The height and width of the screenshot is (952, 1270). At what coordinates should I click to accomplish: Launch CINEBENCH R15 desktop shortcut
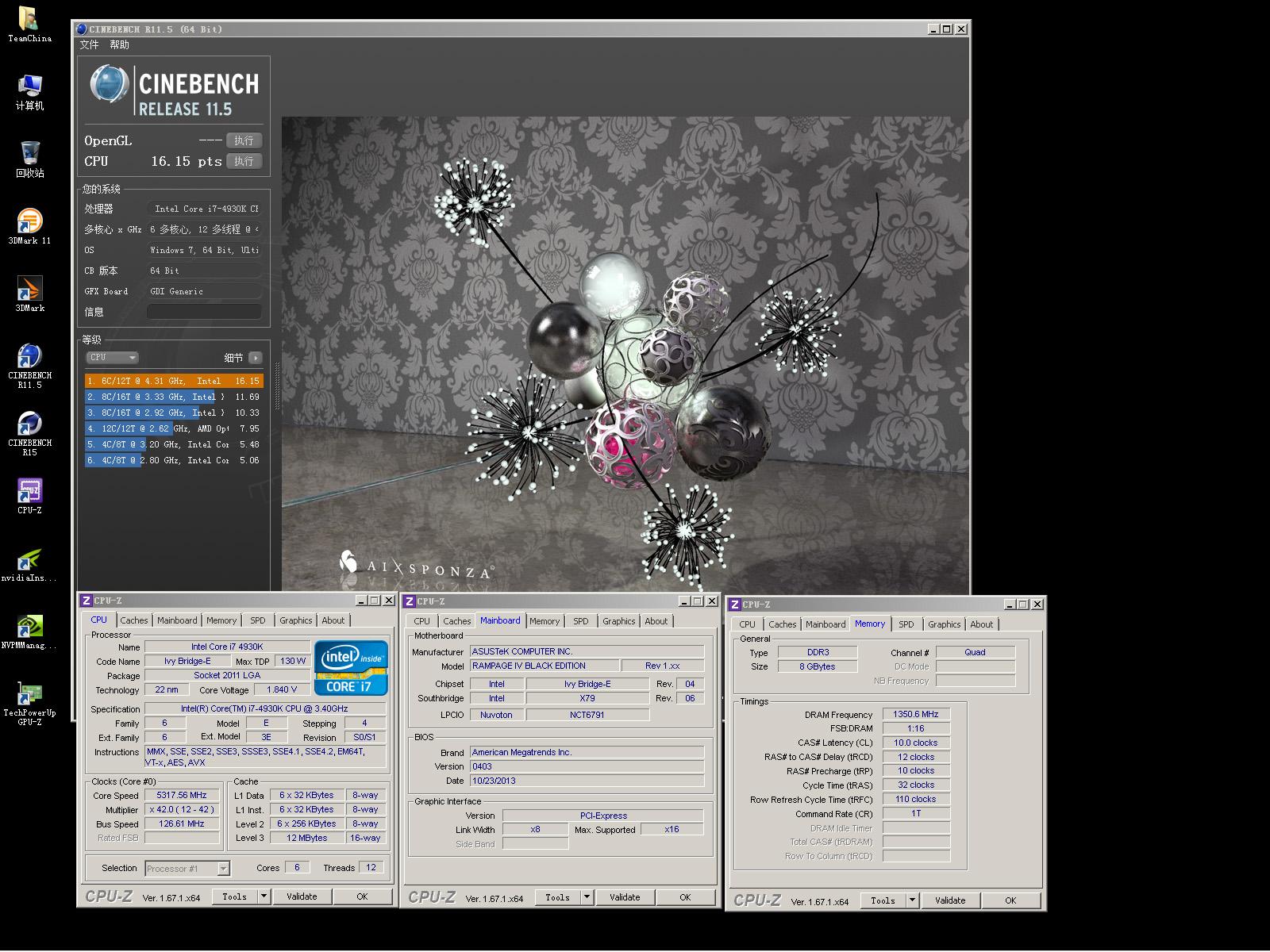[x=29, y=432]
